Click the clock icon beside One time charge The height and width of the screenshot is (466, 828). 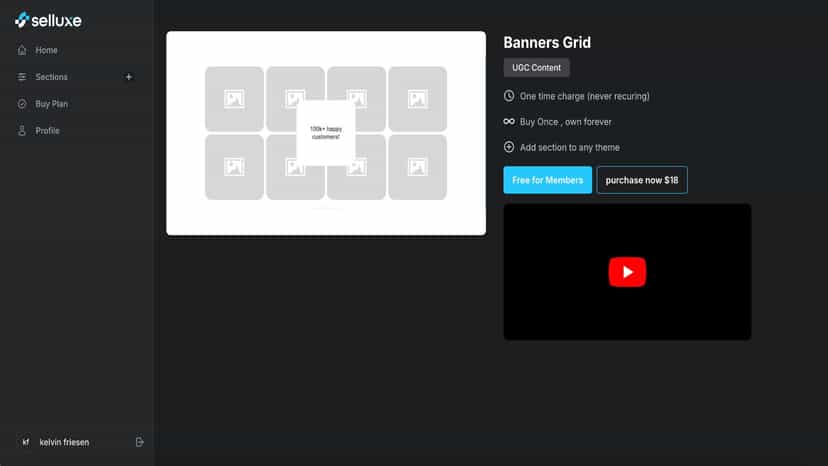pyautogui.click(x=509, y=96)
